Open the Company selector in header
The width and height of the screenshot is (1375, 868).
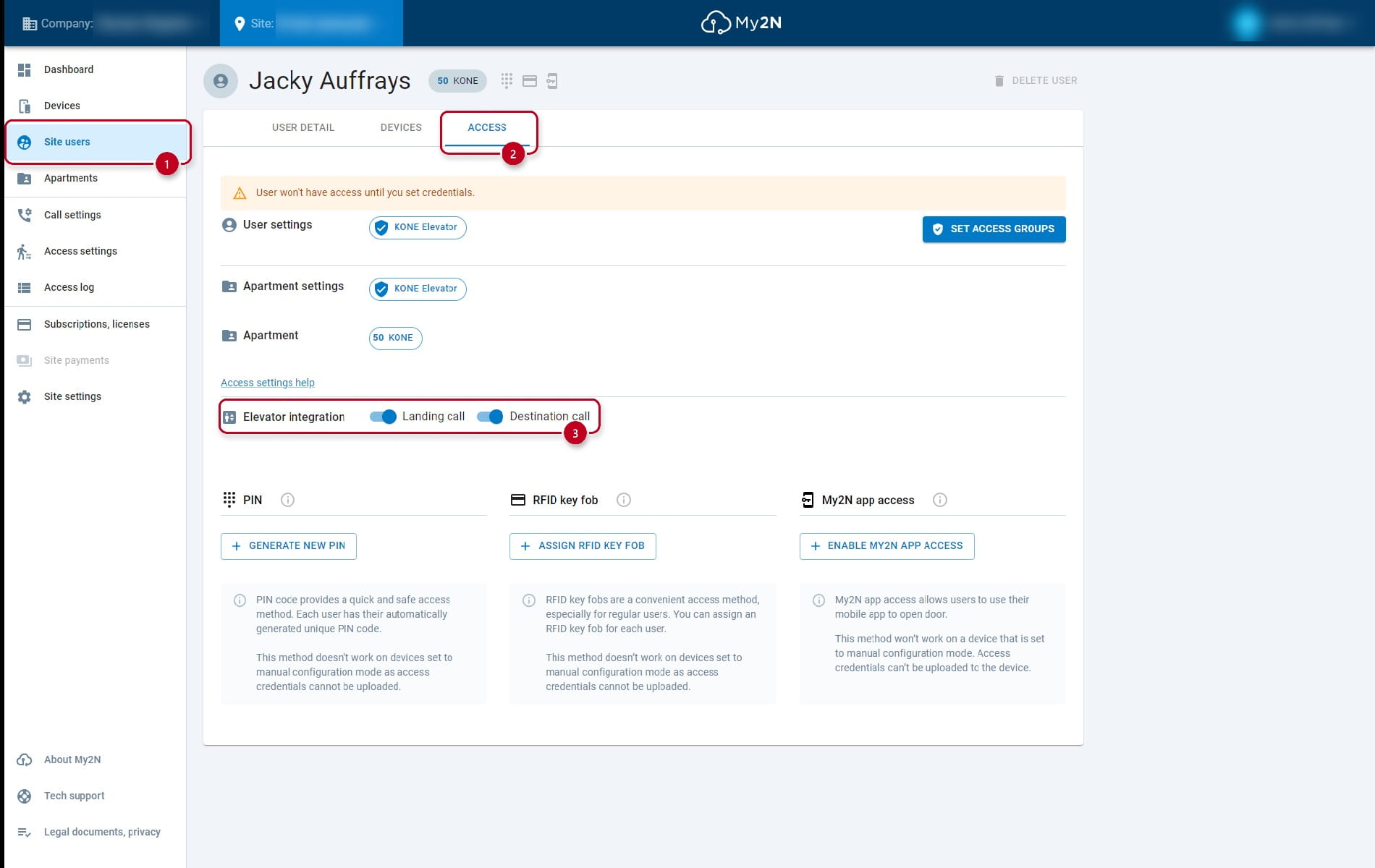point(112,23)
